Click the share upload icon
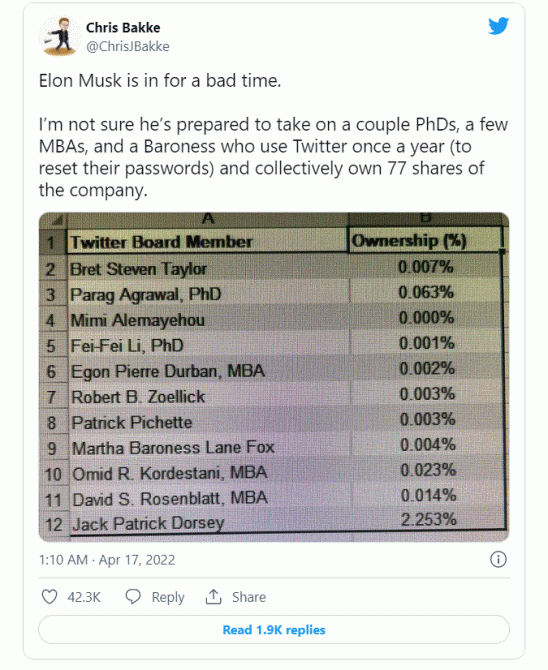Viewport: 548px width, 670px height. coord(213,597)
